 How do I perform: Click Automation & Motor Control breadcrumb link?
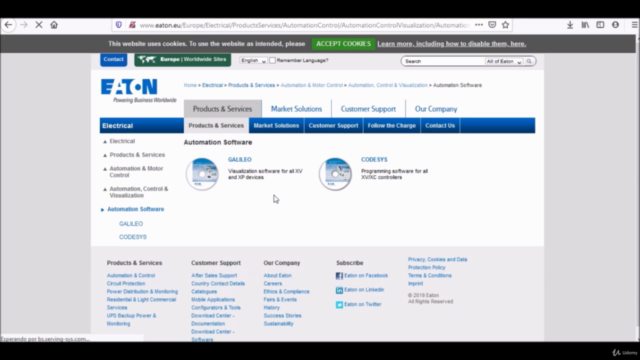(x=311, y=85)
